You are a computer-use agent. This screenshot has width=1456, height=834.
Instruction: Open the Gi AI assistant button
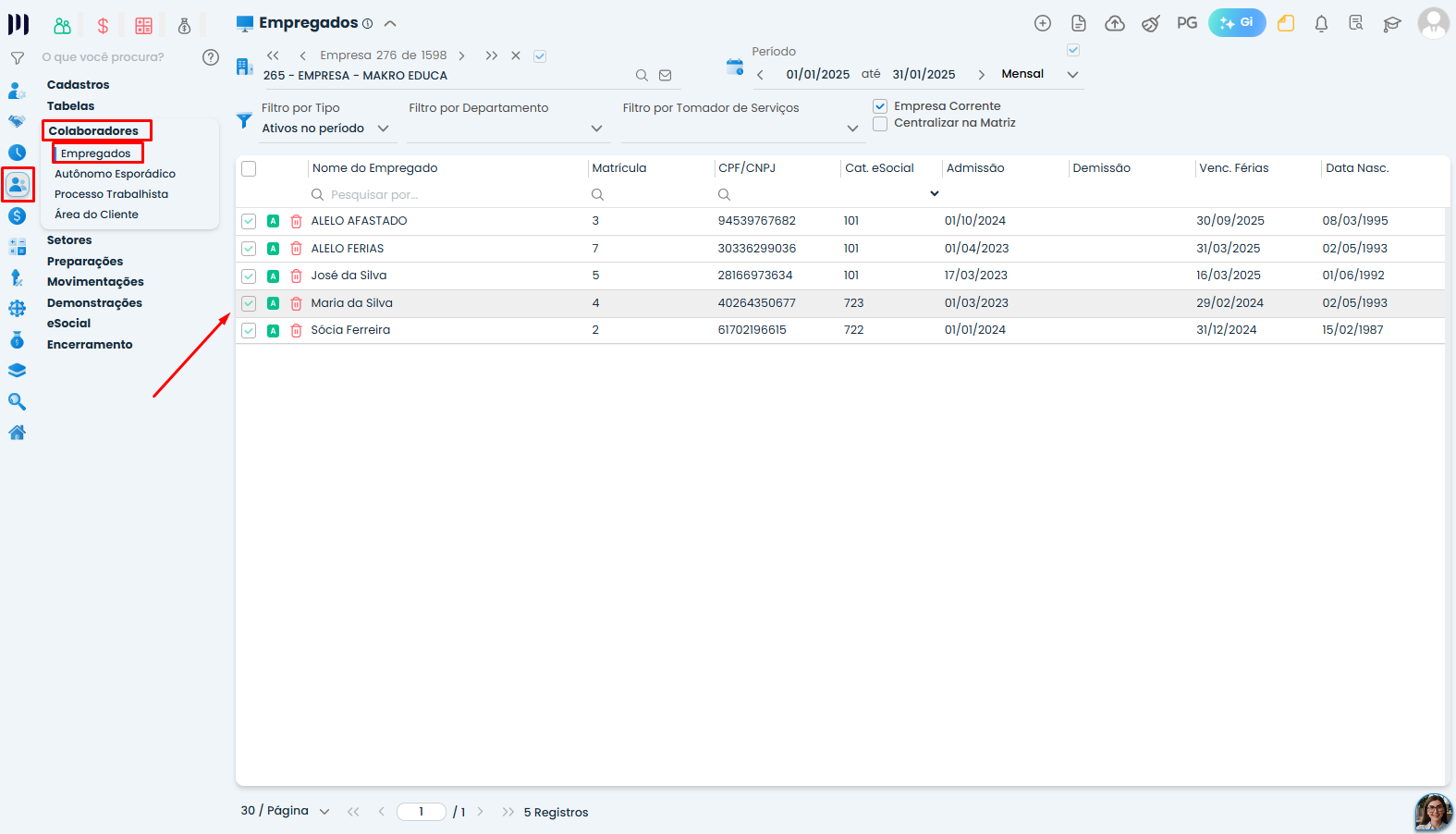click(1237, 23)
